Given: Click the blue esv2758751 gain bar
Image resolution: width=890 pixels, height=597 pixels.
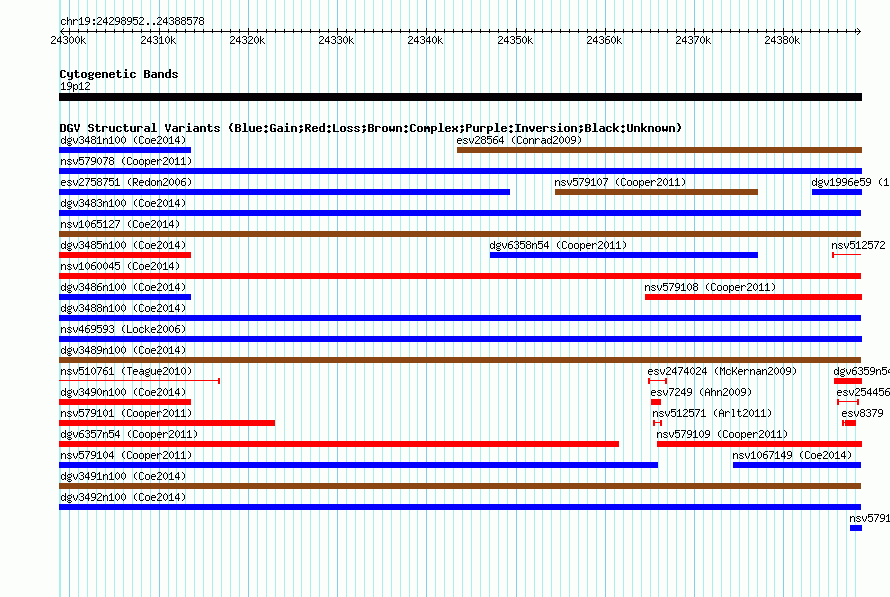Looking at the screenshot, I should coord(284,192).
